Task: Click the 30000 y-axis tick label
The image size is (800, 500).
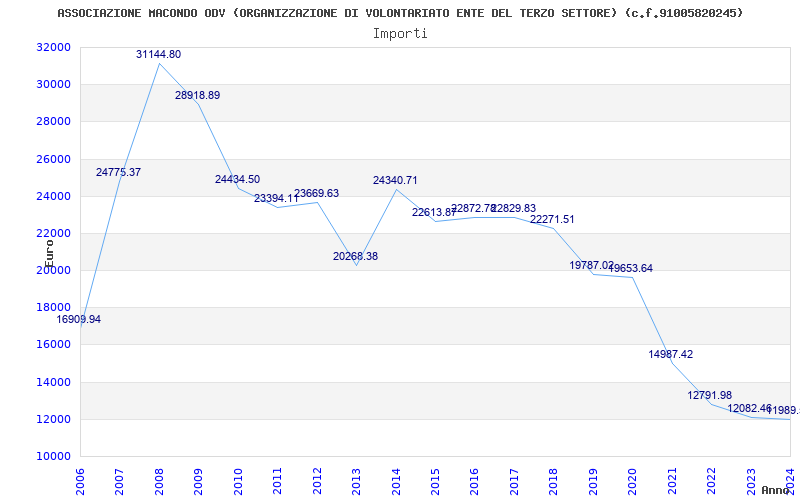Action: 53,85
